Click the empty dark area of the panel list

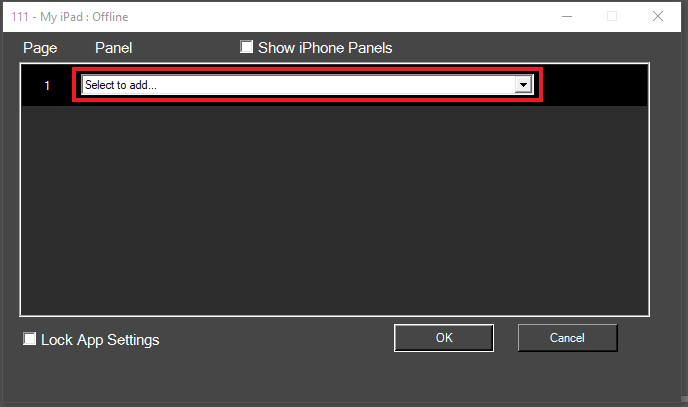(x=334, y=211)
